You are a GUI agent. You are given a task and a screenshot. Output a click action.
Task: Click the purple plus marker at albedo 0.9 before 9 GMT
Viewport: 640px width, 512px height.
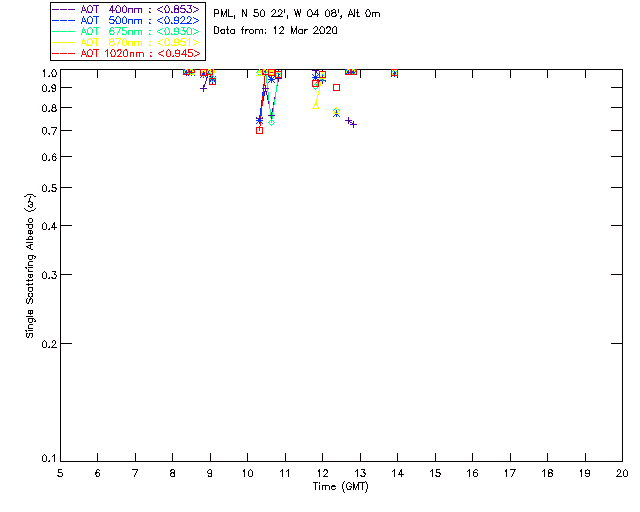(203, 88)
